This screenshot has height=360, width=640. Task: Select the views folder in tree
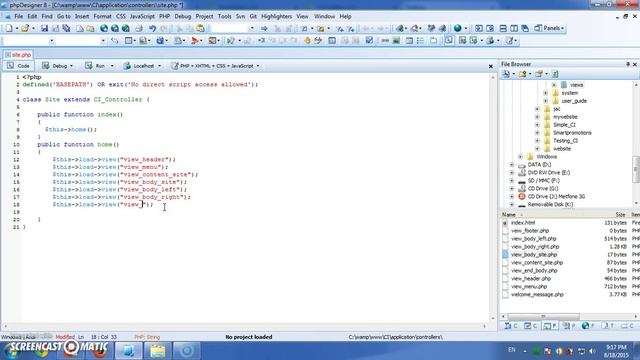coord(576,85)
